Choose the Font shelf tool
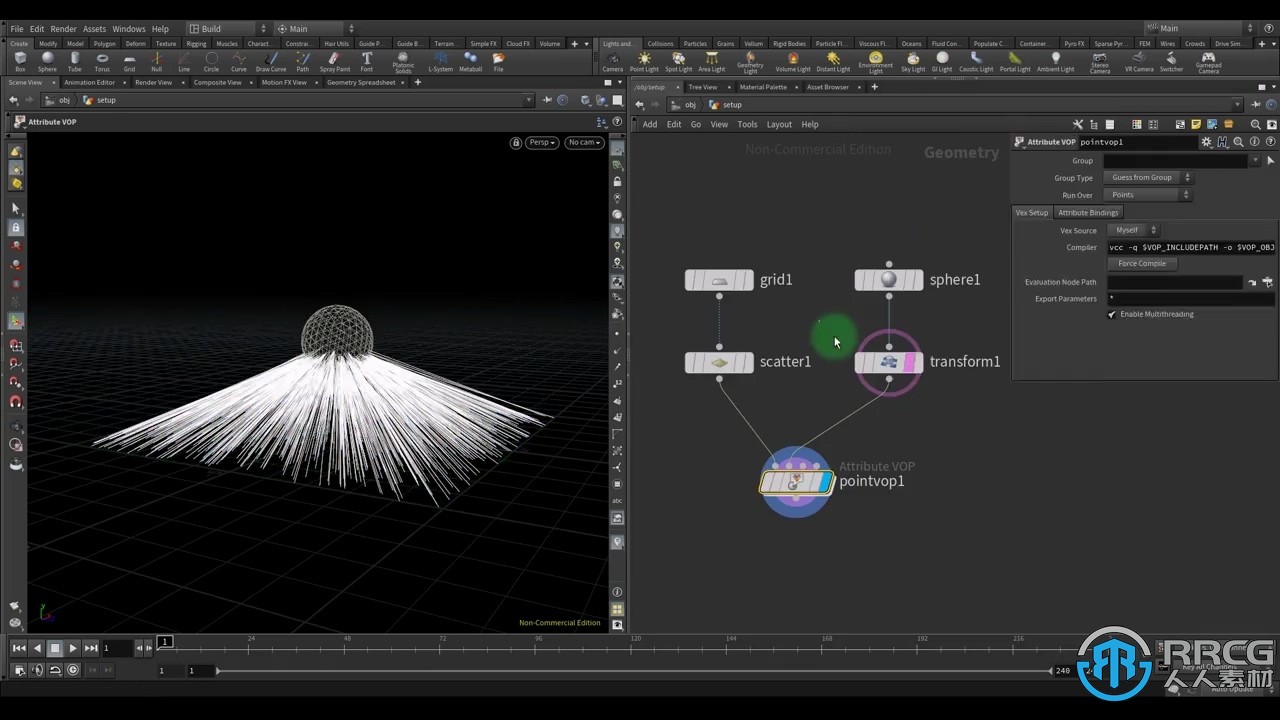 pos(367,62)
